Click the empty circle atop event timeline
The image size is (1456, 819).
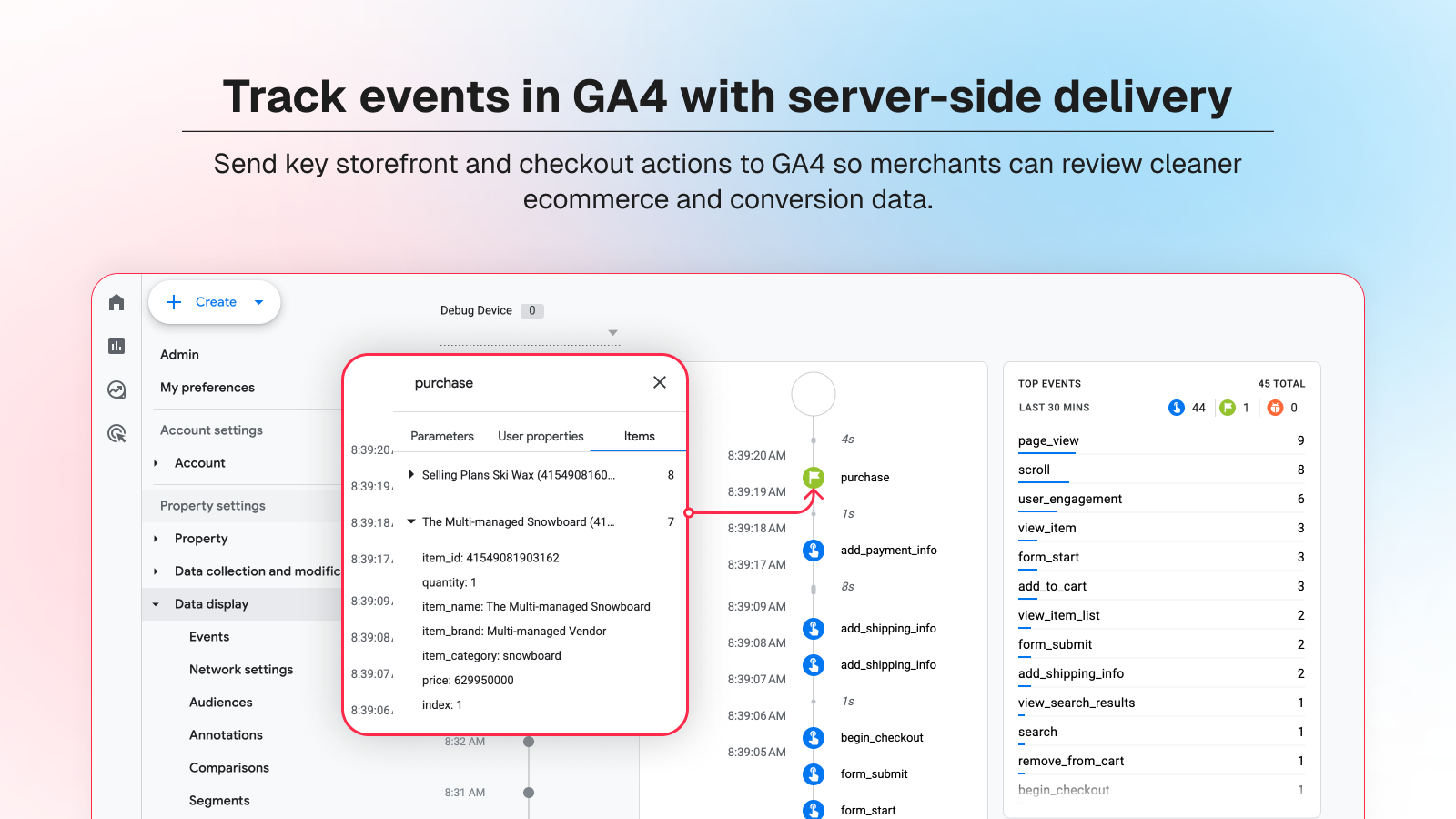pyautogui.click(x=814, y=394)
